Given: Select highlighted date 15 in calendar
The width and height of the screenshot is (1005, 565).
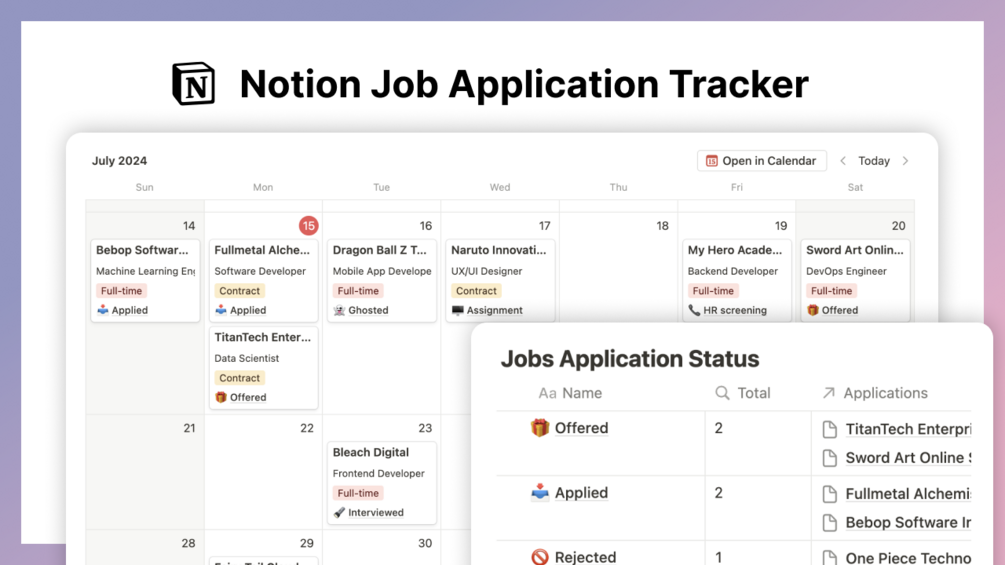Looking at the screenshot, I should pos(308,225).
